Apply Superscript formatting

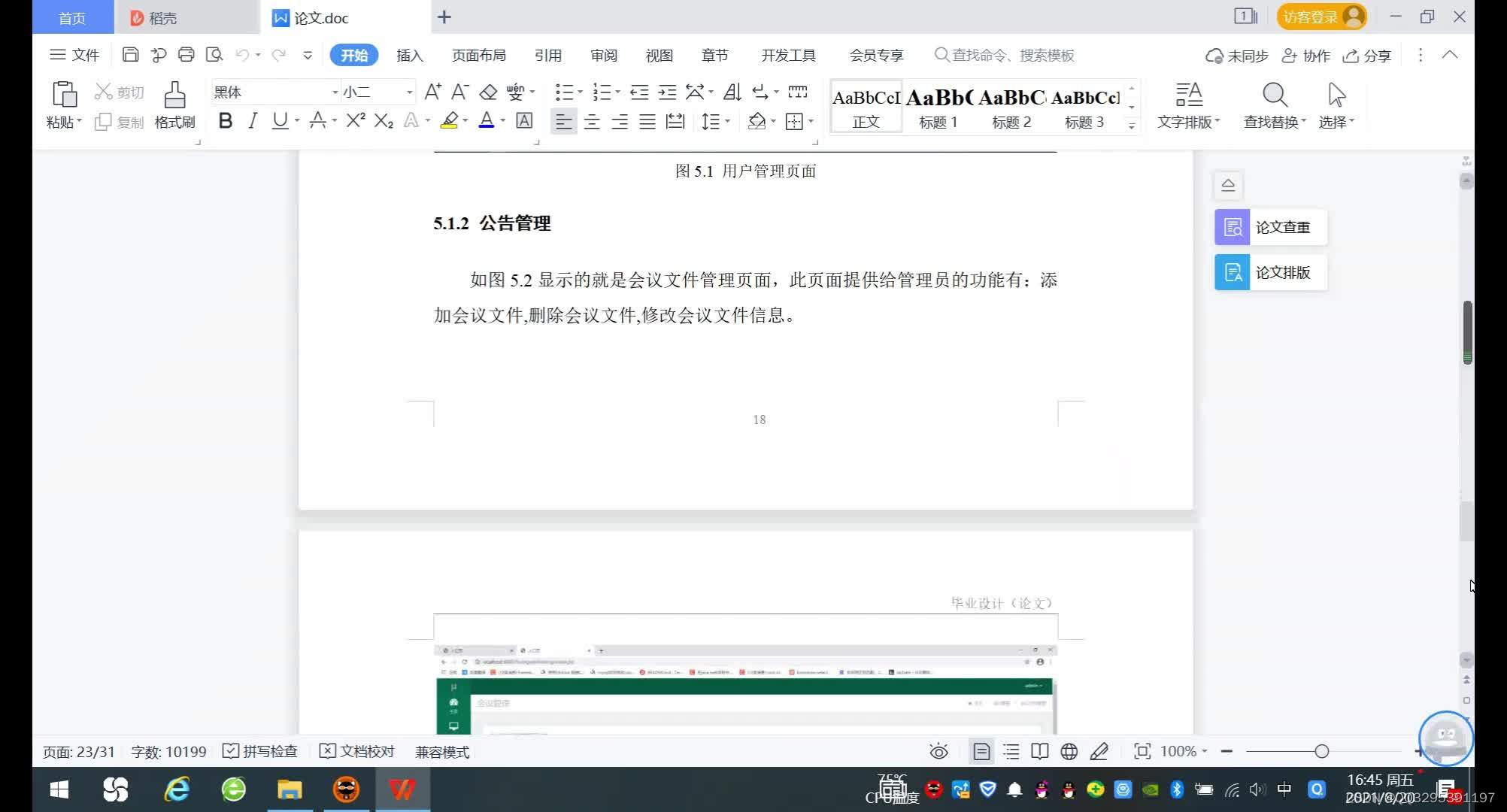pos(356,120)
